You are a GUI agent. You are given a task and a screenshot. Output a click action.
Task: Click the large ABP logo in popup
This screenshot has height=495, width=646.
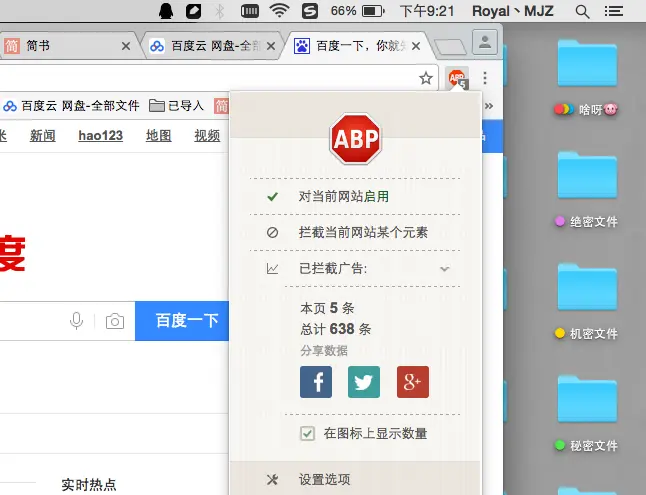point(356,138)
